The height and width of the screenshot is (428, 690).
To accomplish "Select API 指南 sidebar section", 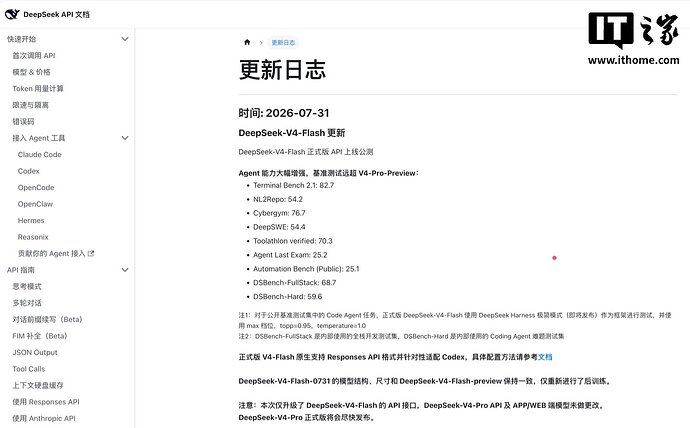I will (x=21, y=270).
